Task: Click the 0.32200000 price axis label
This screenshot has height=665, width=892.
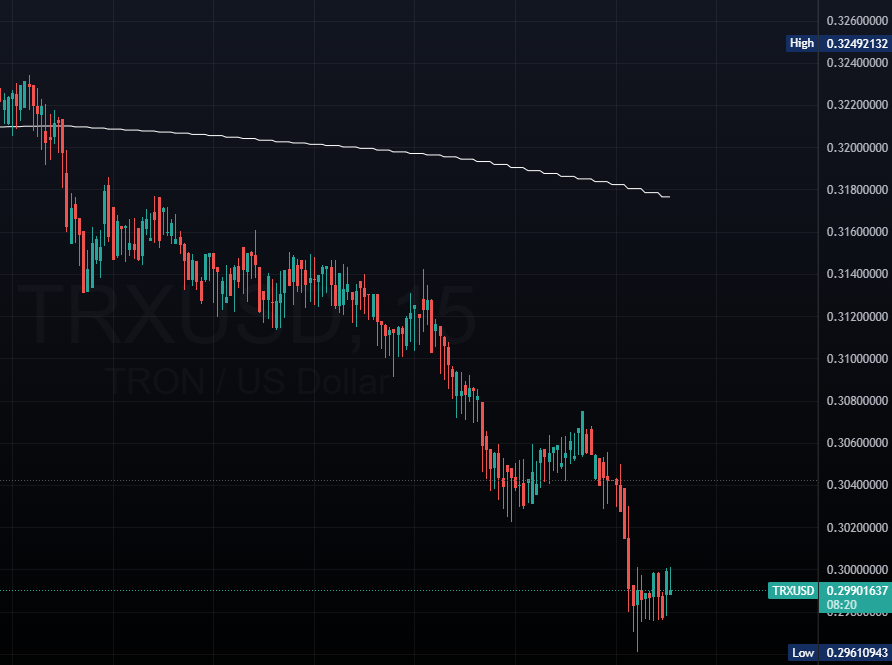Action: [x=857, y=105]
